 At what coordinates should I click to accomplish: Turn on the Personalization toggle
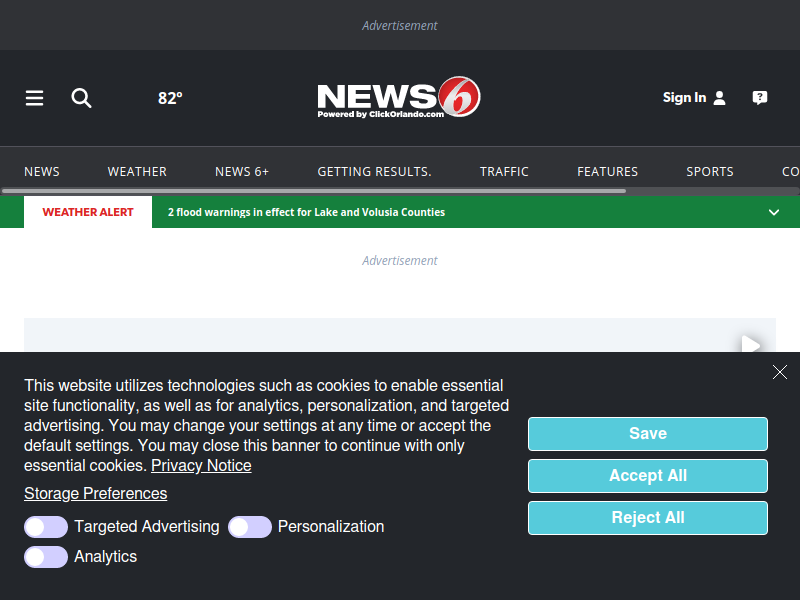[x=249, y=527]
